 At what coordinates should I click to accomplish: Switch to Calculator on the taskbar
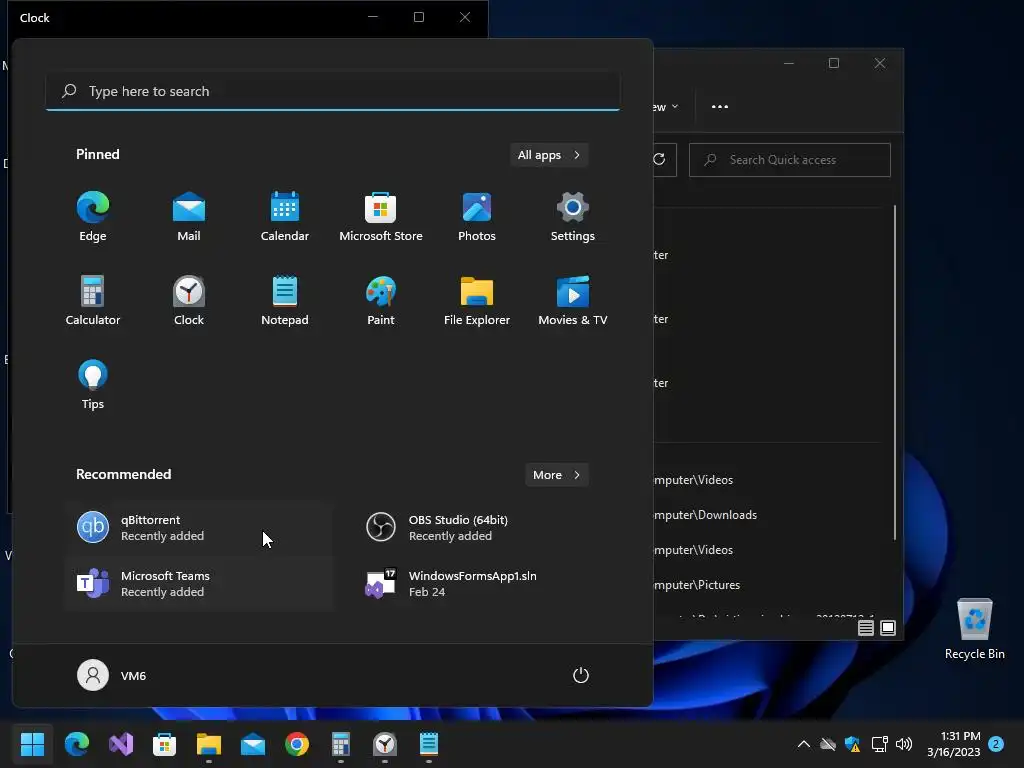click(341, 744)
